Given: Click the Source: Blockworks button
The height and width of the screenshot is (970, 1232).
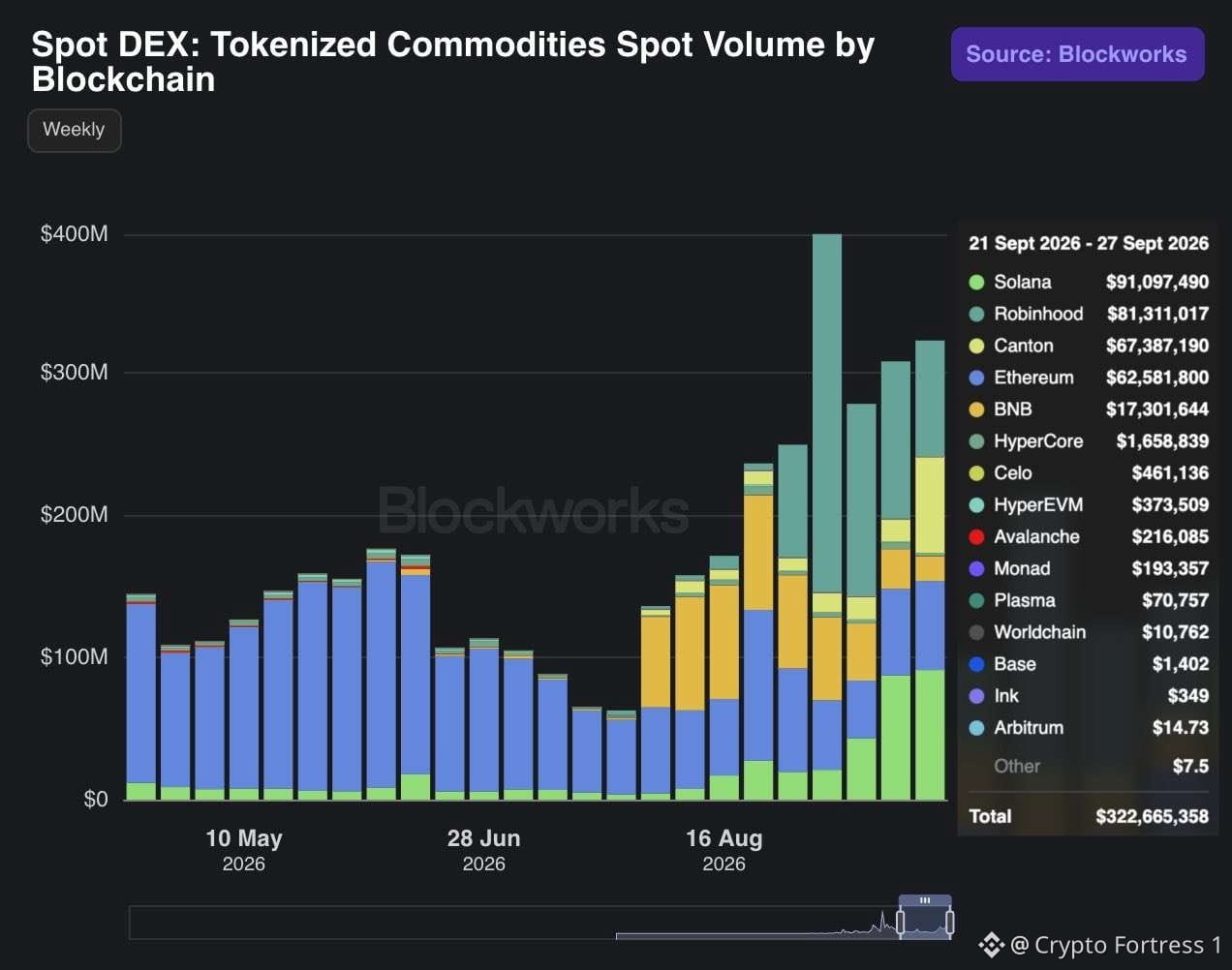Looking at the screenshot, I should point(1077,54).
